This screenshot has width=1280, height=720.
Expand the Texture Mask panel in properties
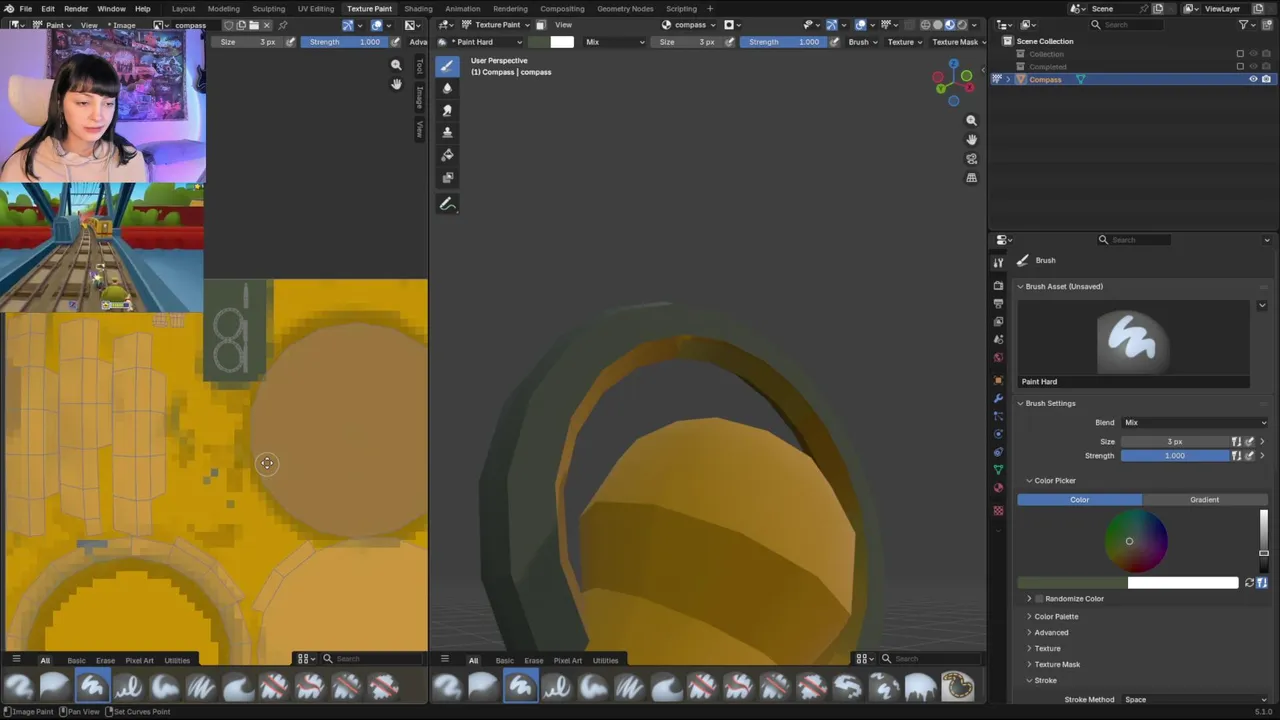point(1057,665)
